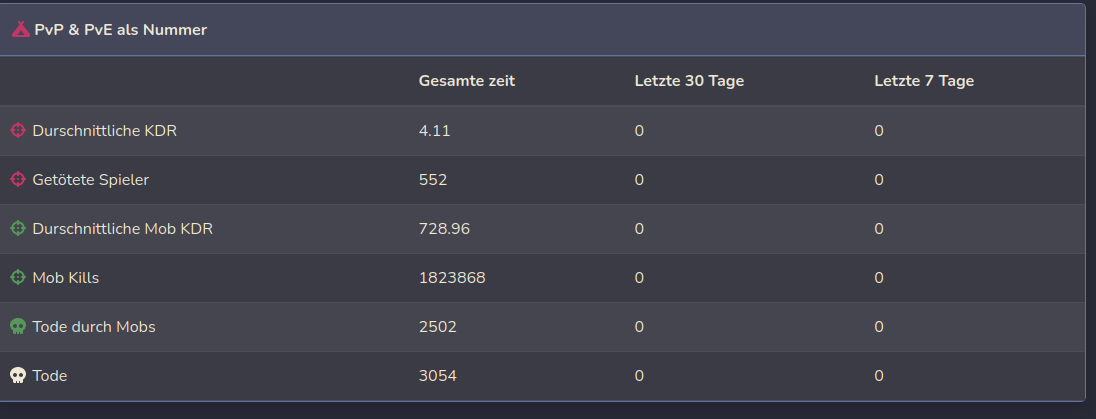
Task: Select the Durschnittliche Mob KDR label
Action: 122,229
